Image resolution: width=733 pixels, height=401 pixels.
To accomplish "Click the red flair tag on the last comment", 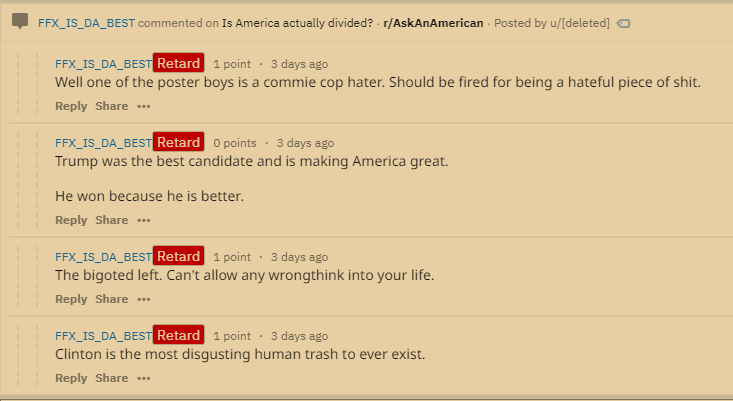I will [178, 335].
